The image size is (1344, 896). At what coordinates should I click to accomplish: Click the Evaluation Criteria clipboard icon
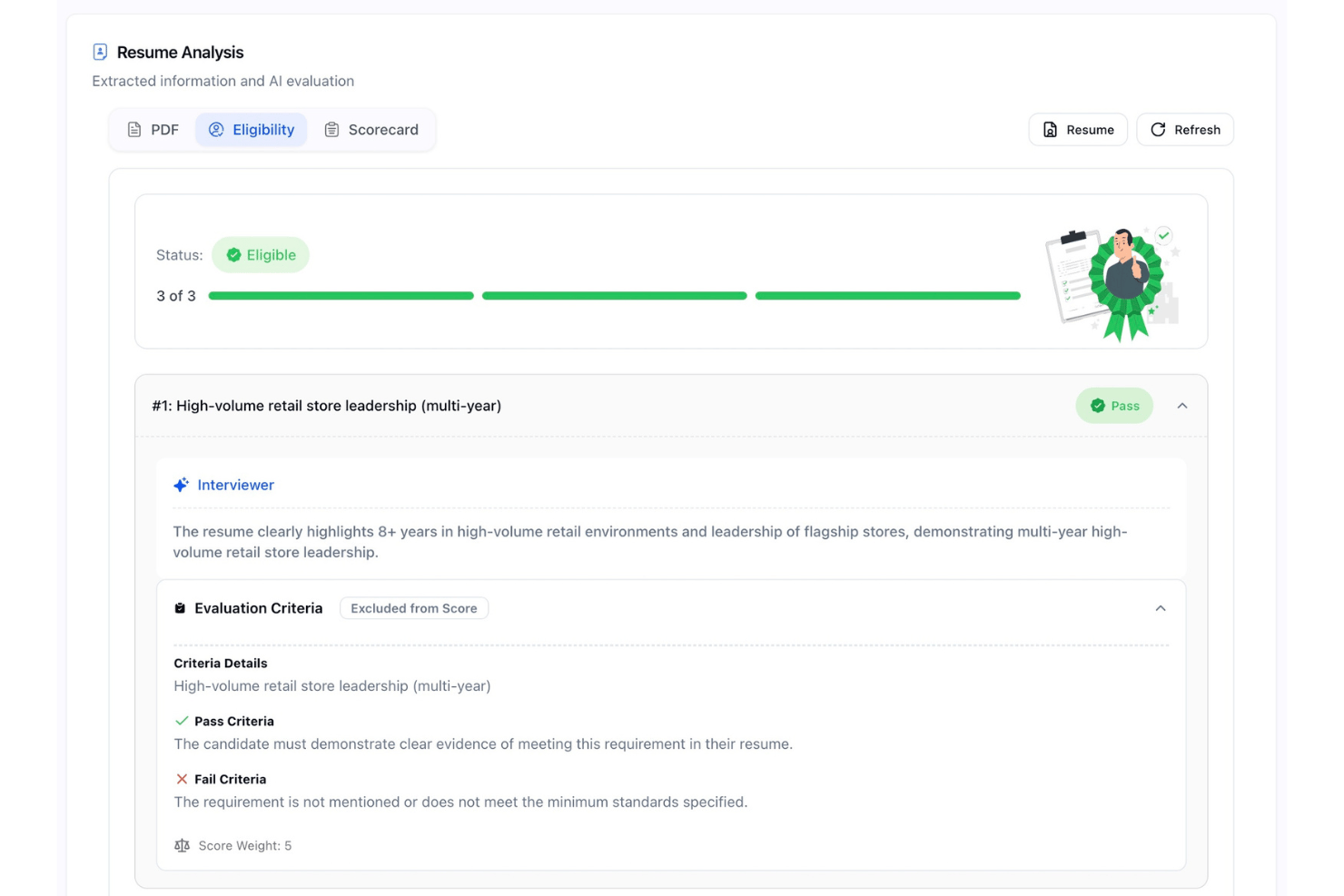point(180,608)
